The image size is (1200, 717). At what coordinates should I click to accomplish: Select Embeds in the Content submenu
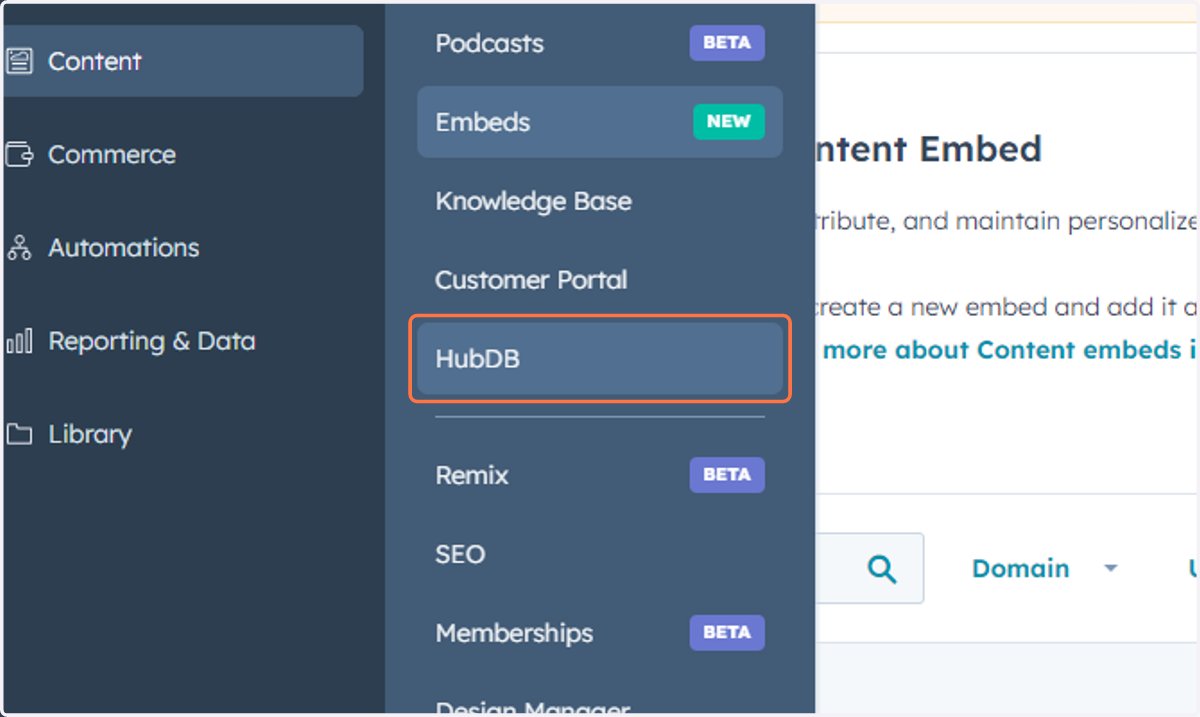(600, 122)
